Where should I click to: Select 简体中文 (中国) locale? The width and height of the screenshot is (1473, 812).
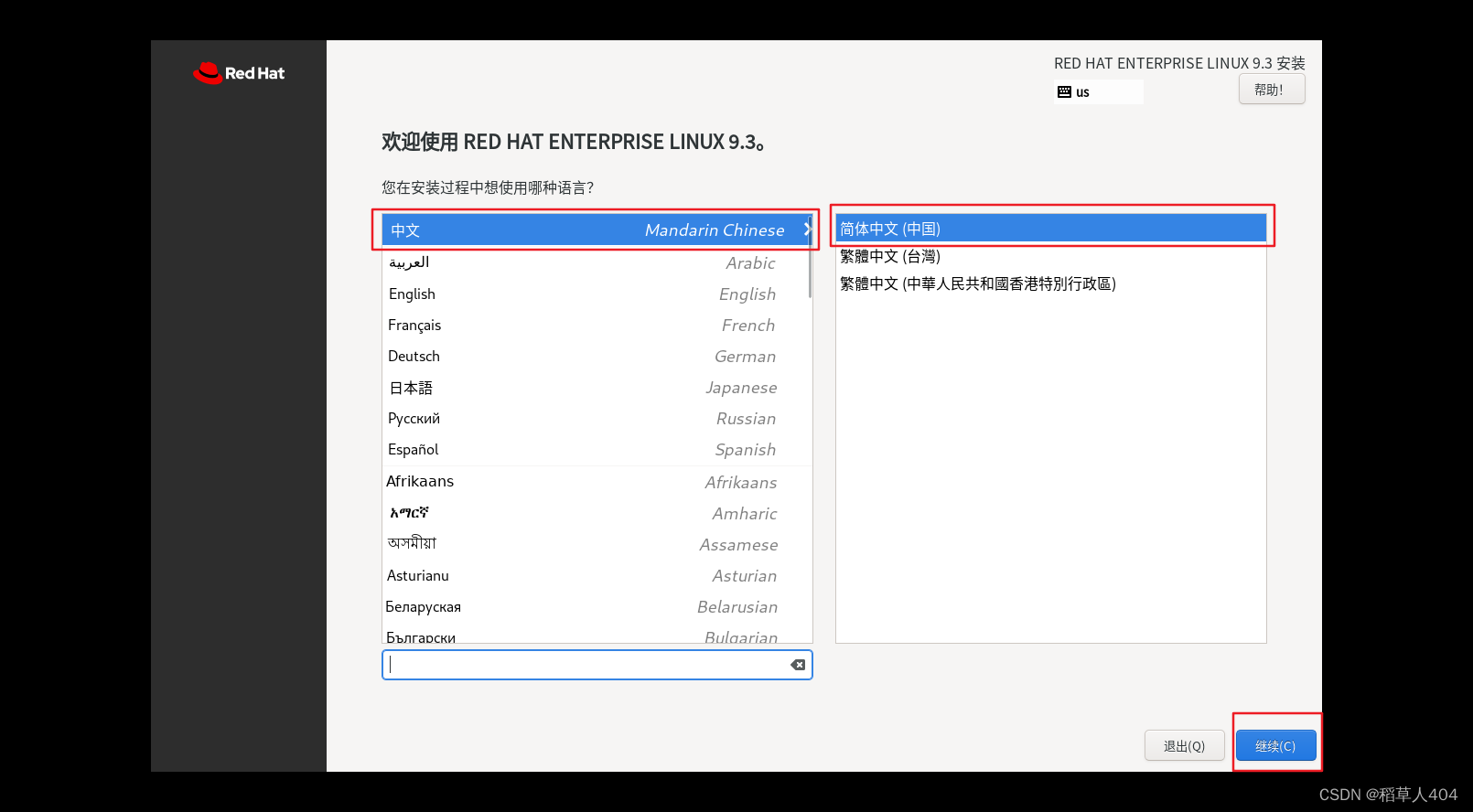pos(1051,229)
